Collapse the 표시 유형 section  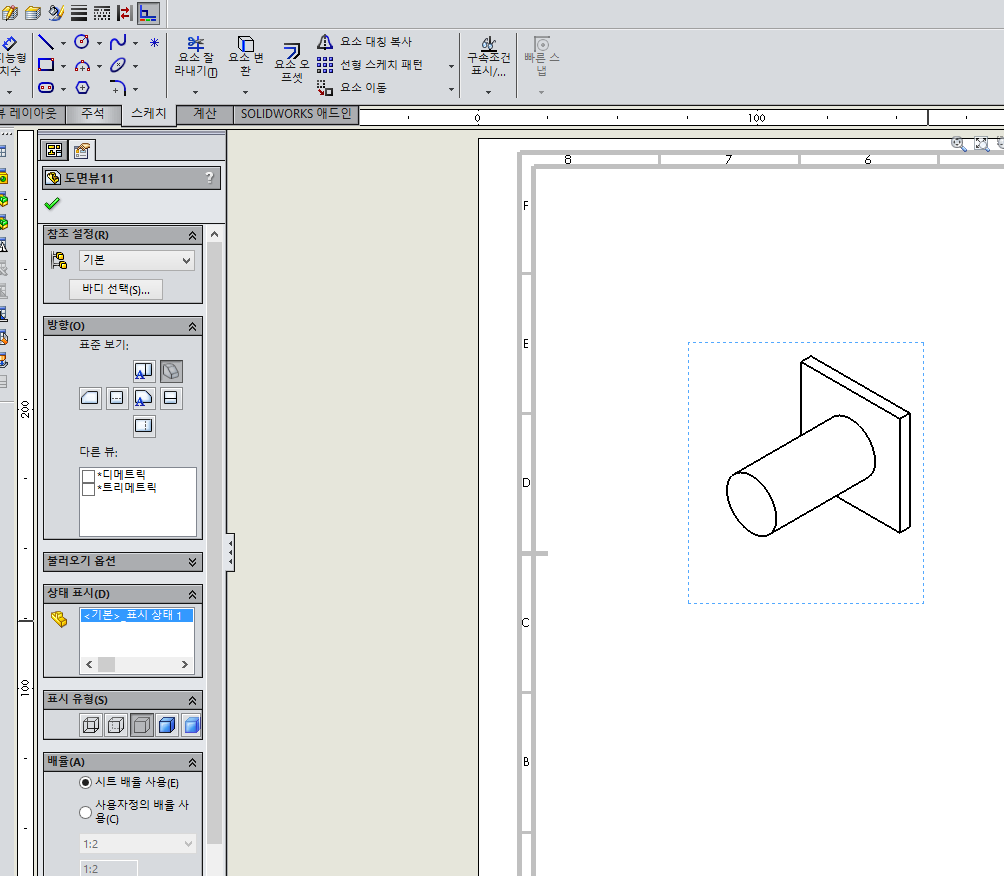pyautogui.click(x=192, y=701)
